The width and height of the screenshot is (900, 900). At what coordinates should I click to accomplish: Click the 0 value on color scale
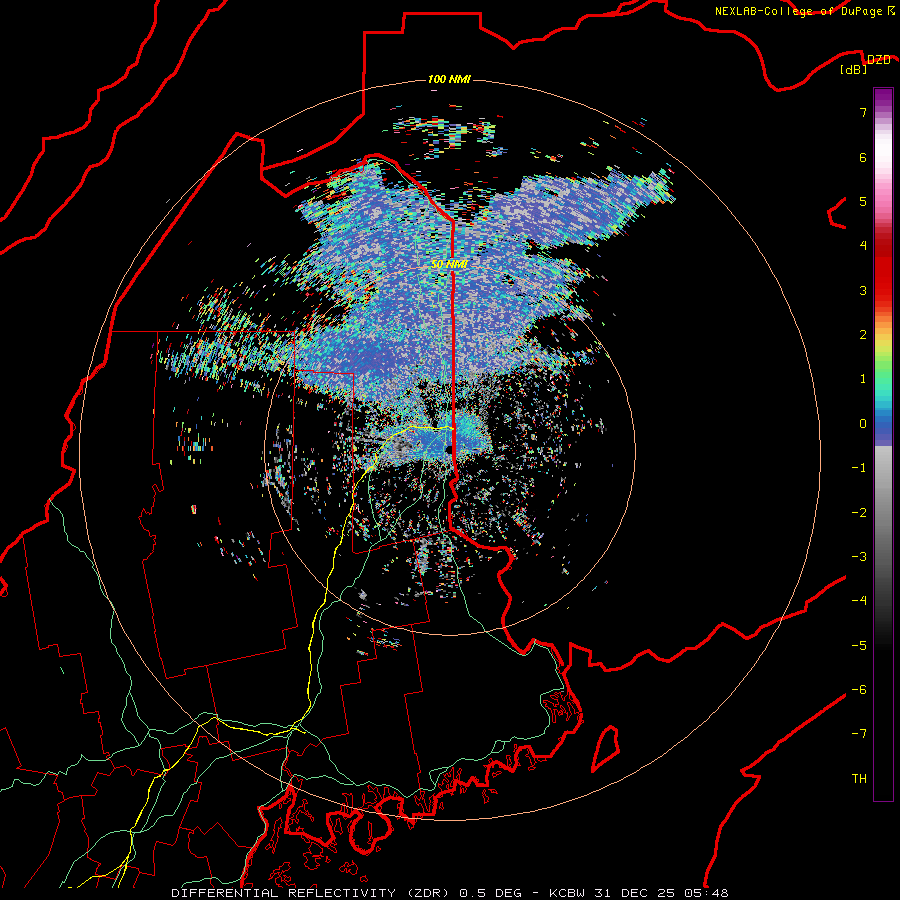863,424
